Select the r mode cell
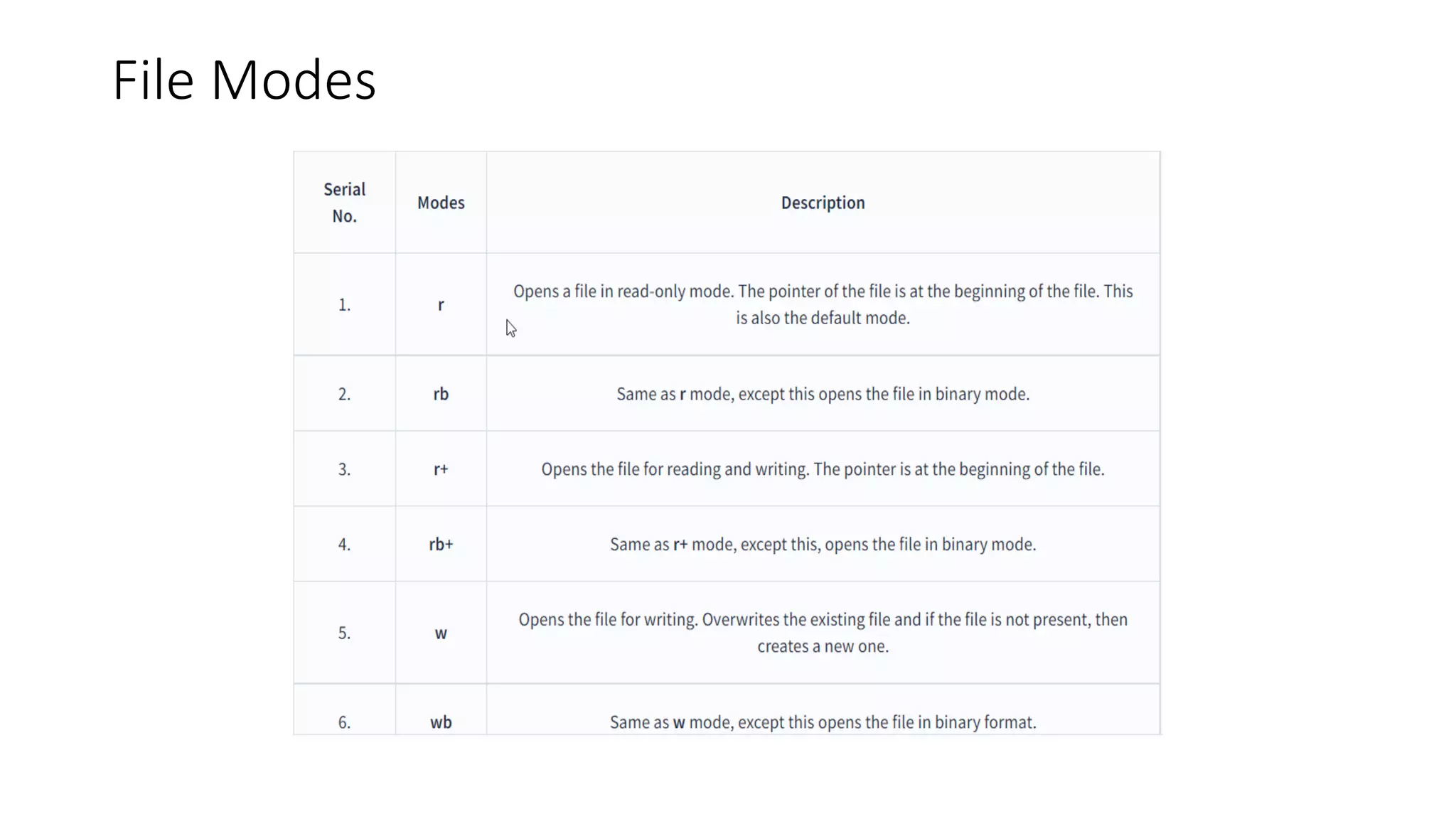This screenshot has height=819, width=1456. click(x=441, y=305)
